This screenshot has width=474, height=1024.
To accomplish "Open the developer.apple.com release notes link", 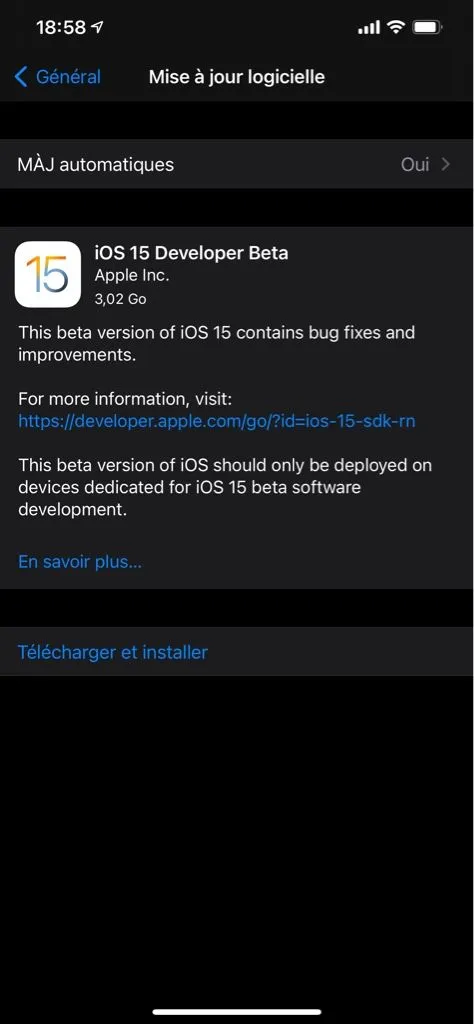I will click(217, 421).
